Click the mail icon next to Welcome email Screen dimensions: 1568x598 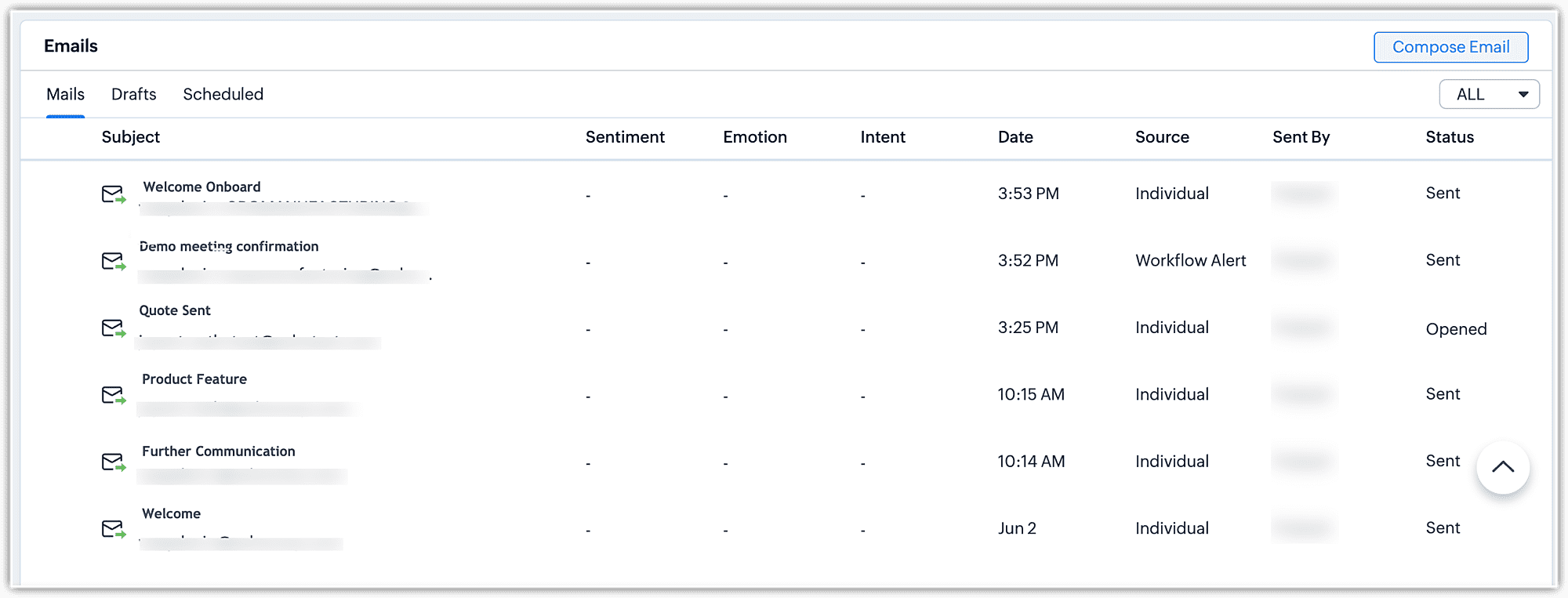coord(114,529)
